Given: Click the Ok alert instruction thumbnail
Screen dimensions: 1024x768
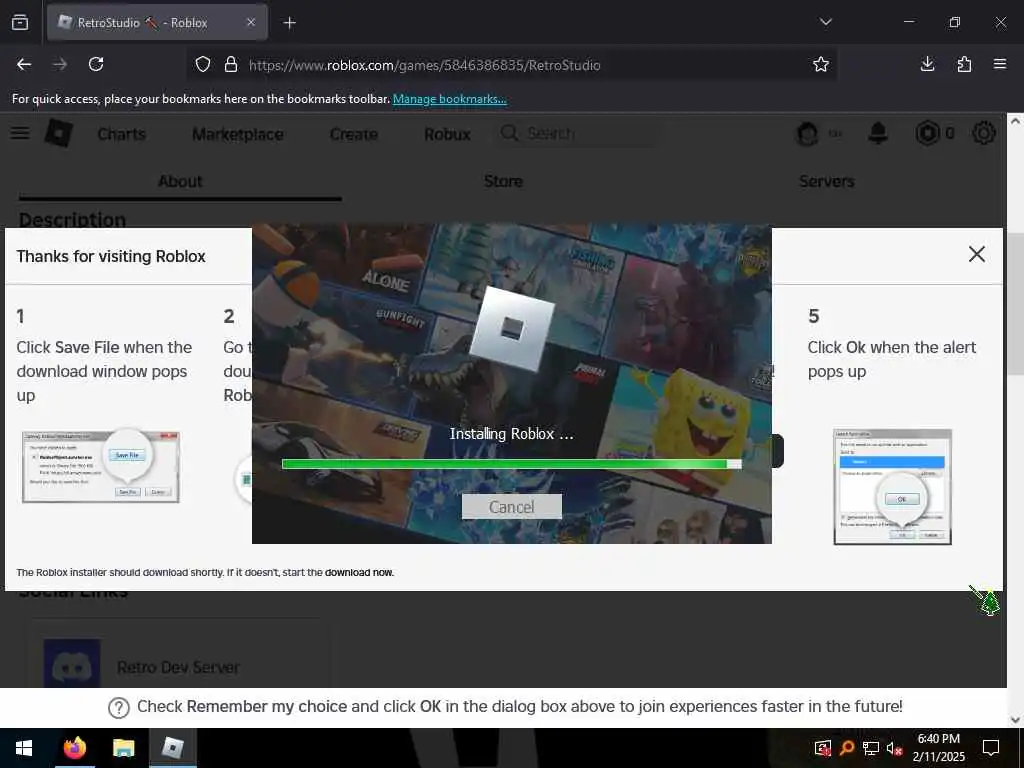Looking at the screenshot, I should click(892, 487).
